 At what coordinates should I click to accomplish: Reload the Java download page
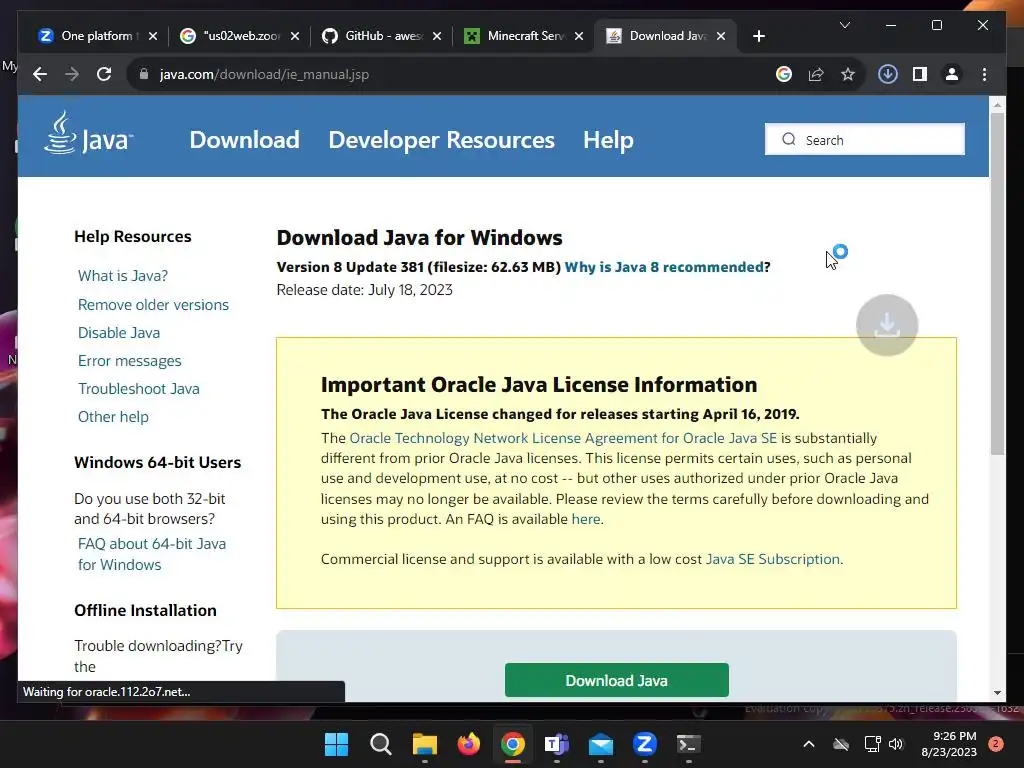tap(104, 74)
